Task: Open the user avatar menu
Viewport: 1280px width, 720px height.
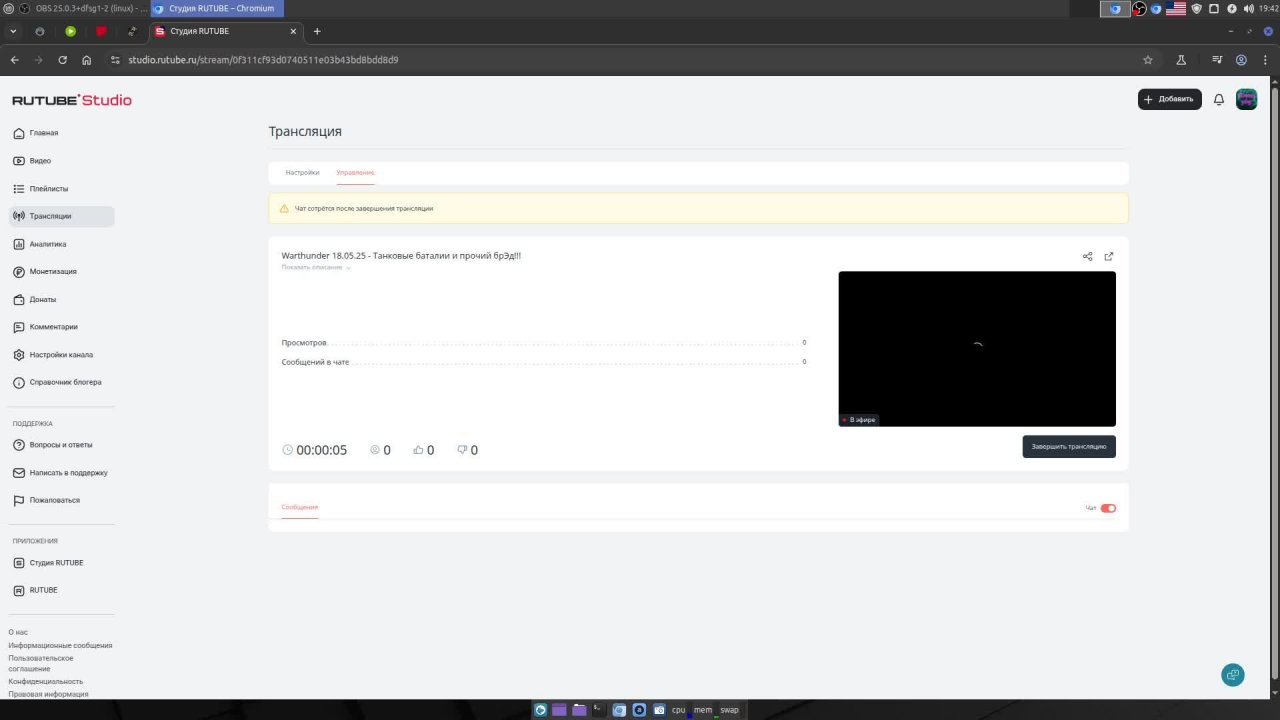Action: point(1246,99)
